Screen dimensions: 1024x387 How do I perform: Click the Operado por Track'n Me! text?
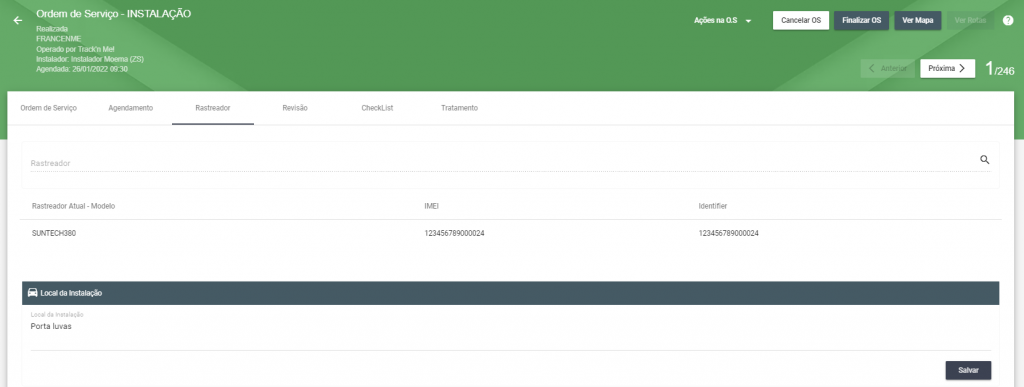pos(75,49)
